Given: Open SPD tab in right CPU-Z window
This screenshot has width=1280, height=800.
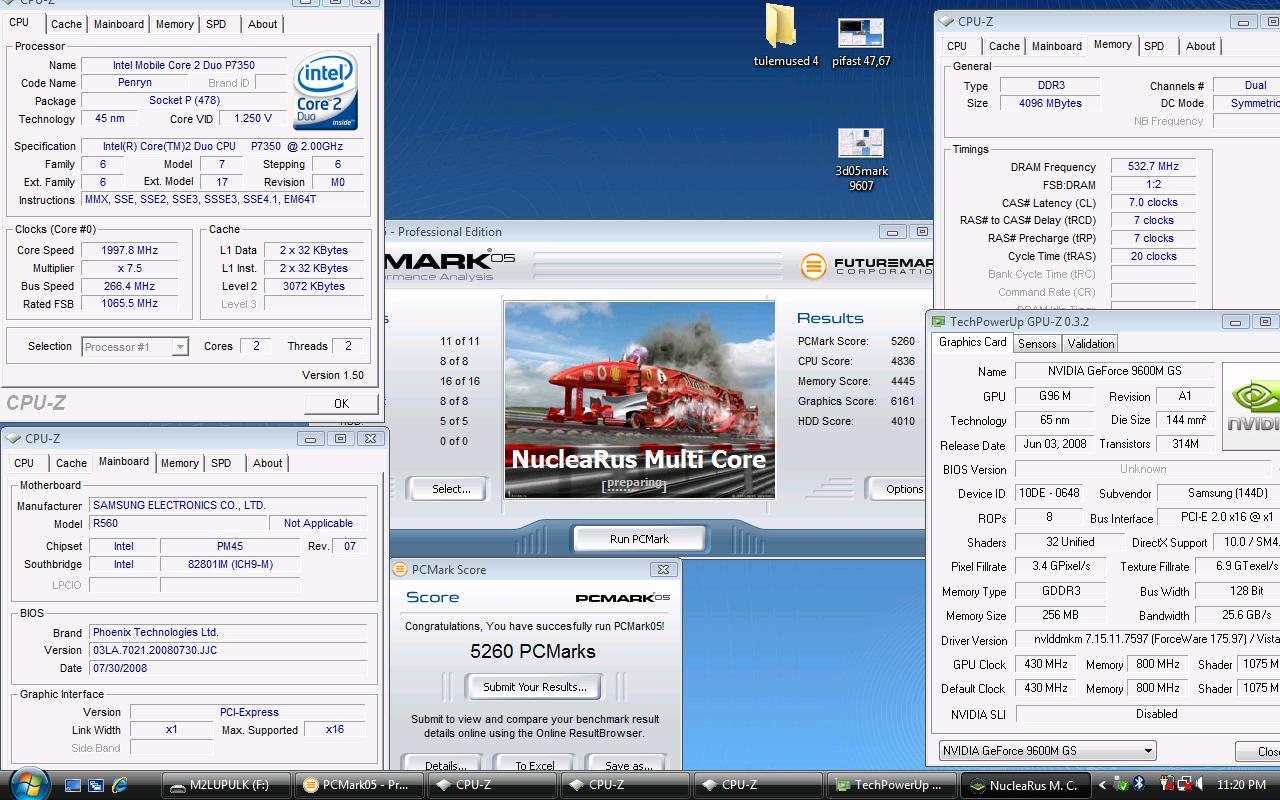Looking at the screenshot, I should click(x=1154, y=46).
